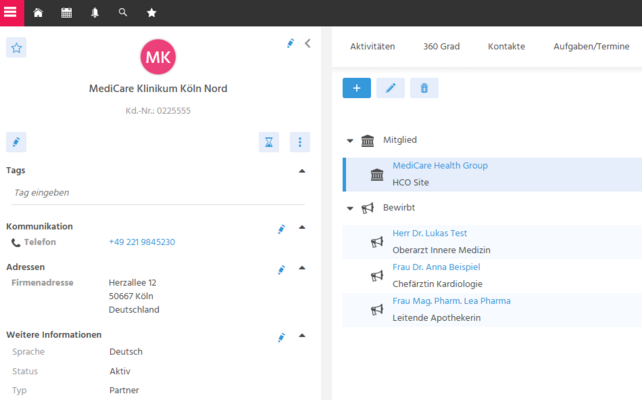This screenshot has width=642, height=400.
Task: Open favorites star in top bar
Action: [x=151, y=13]
